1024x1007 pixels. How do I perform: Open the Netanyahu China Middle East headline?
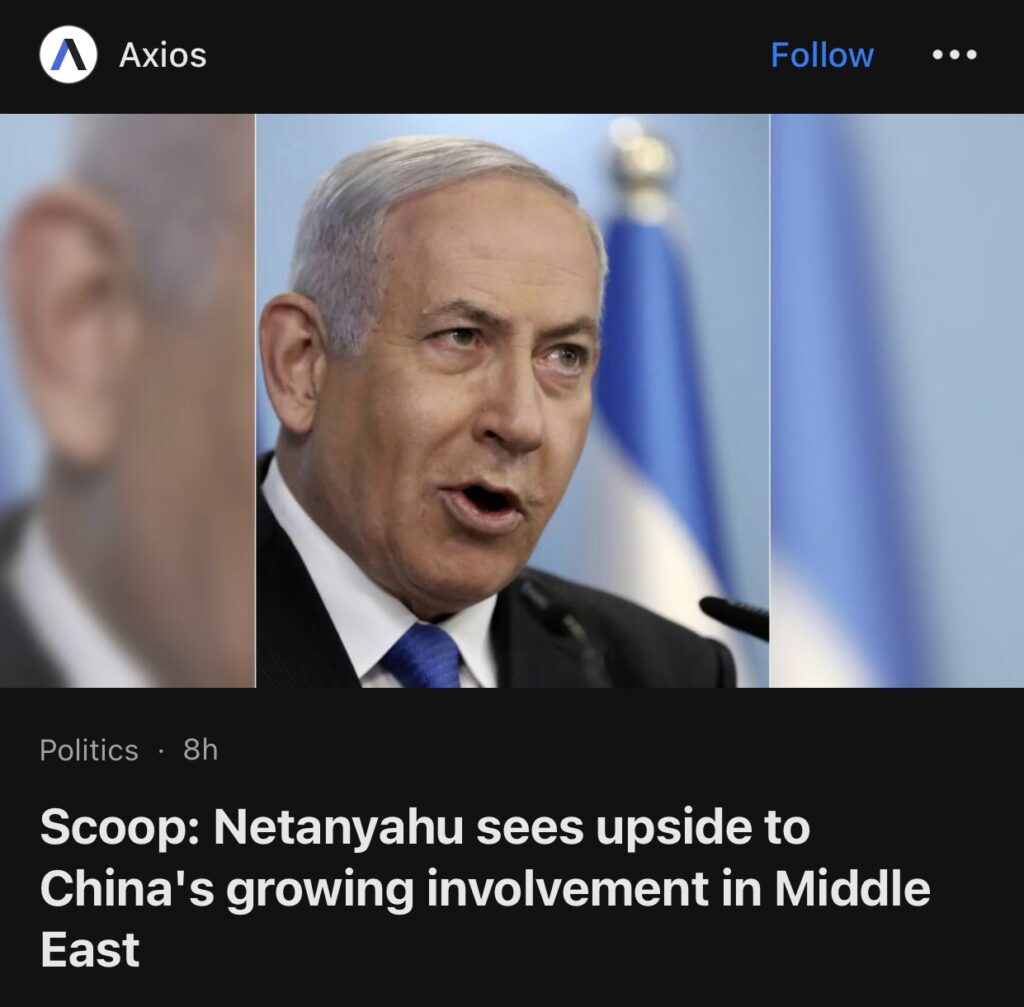click(x=485, y=888)
